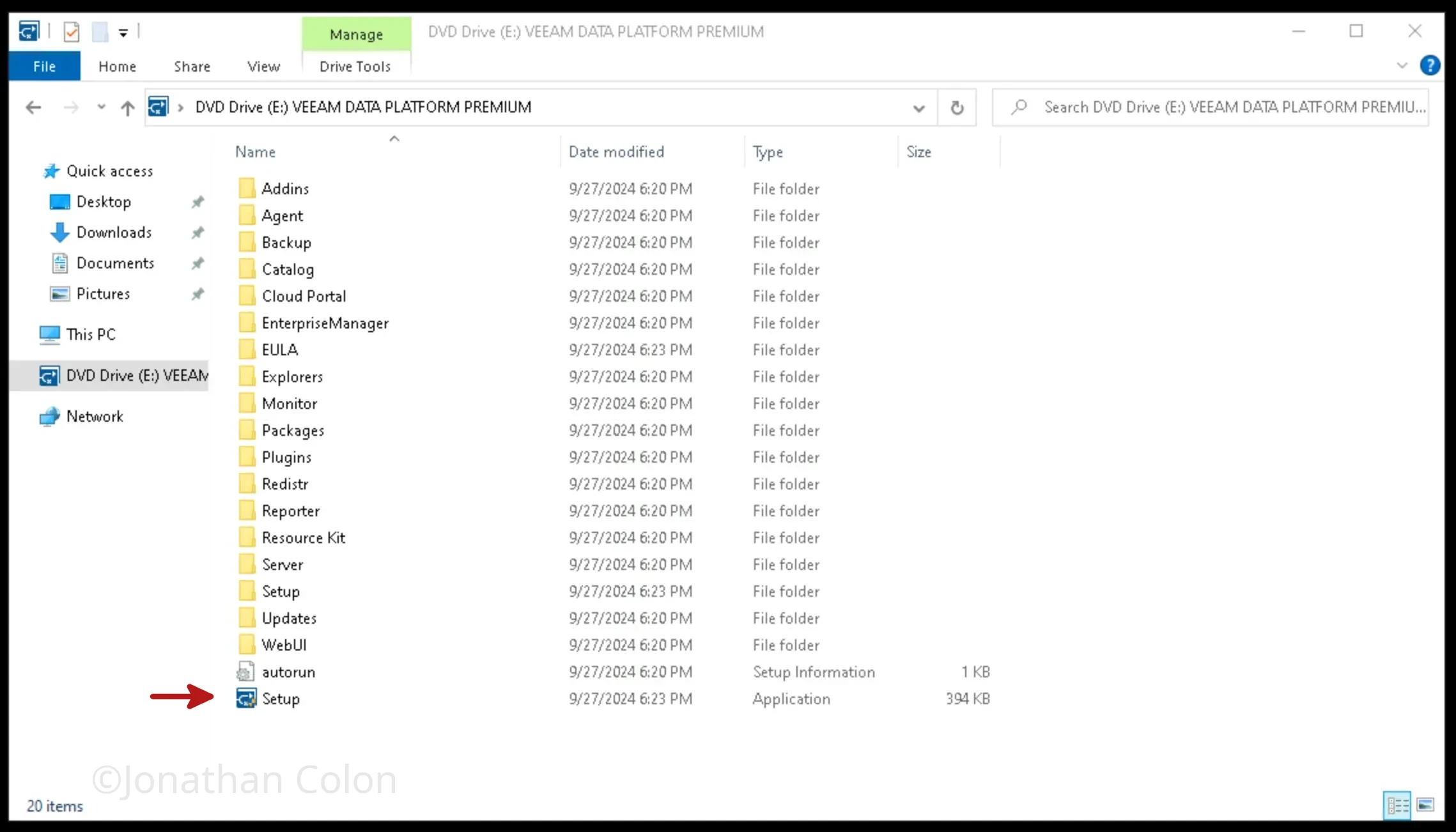The image size is (1456, 832).
Task: Open the Home ribbon tab
Action: click(x=118, y=66)
